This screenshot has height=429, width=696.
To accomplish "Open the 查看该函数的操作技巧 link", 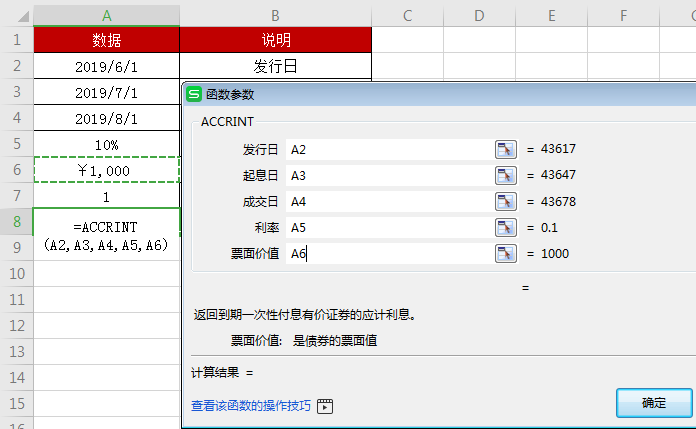I will click(251, 407).
